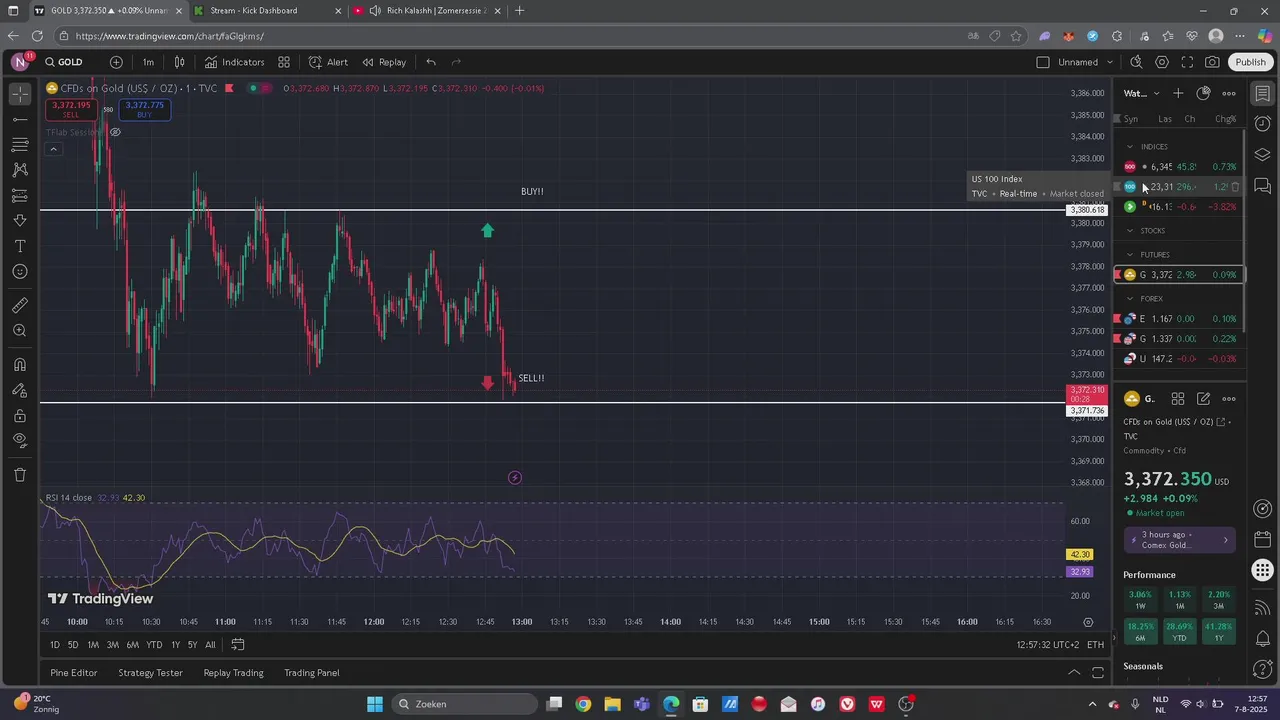Collapse the FUTURES watchlist section
The height and width of the screenshot is (720, 1280).
1130,255
